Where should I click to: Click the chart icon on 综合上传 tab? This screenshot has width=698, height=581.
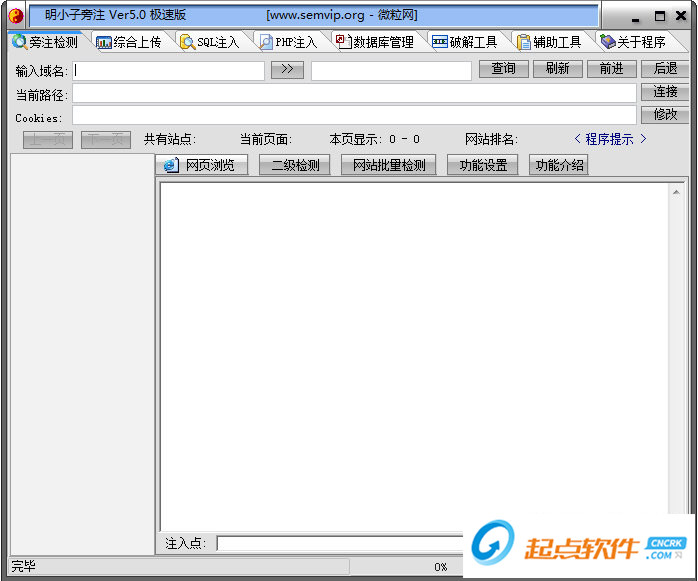coord(104,43)
